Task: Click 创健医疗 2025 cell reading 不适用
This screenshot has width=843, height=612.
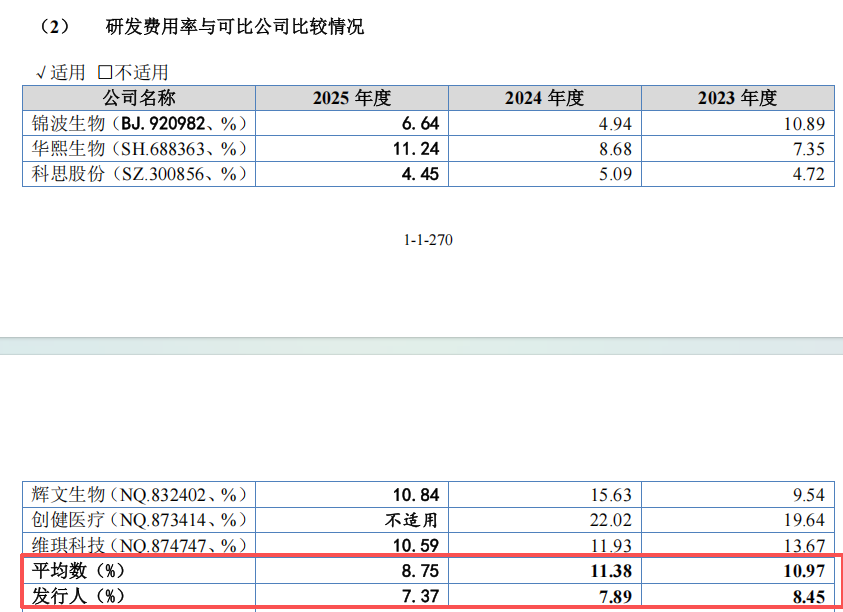Action: (411, 520)
